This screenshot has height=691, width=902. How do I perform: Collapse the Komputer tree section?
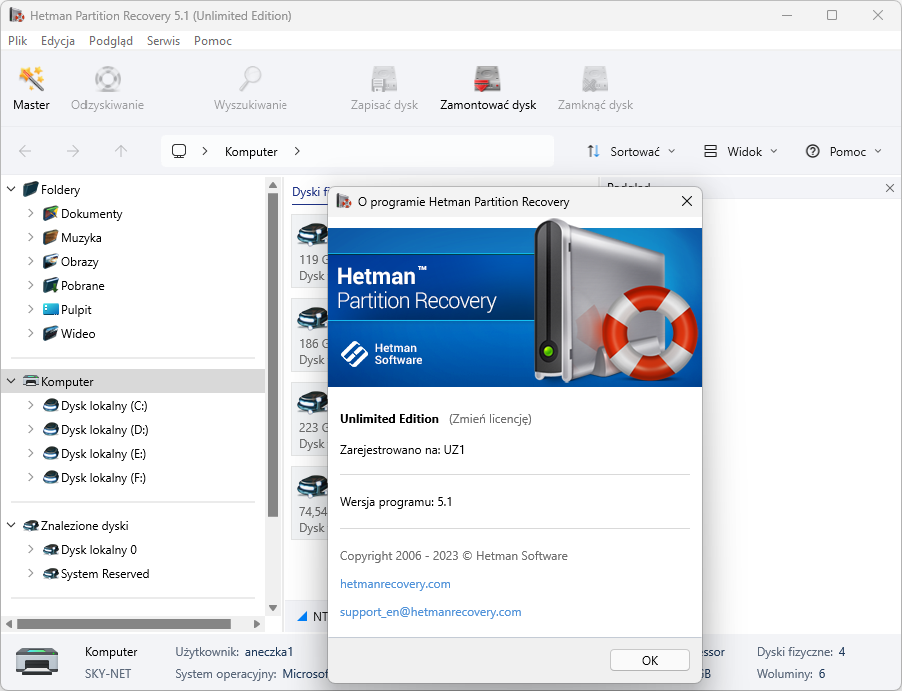click(11, 381)
